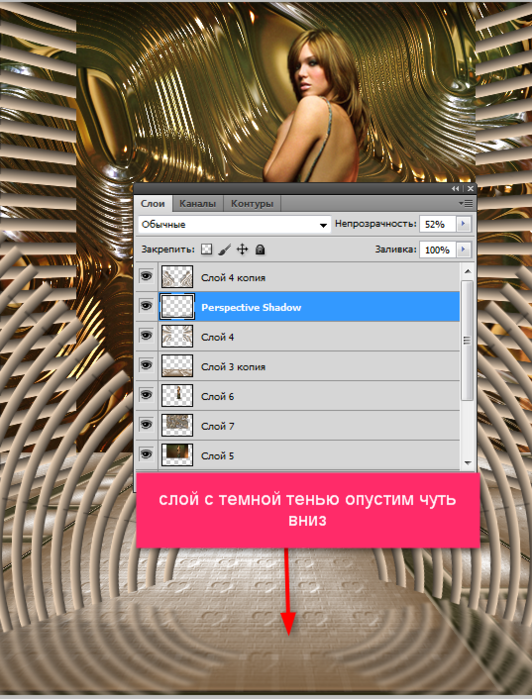Toggle the Слой 5 eye icon

(146, 454)
